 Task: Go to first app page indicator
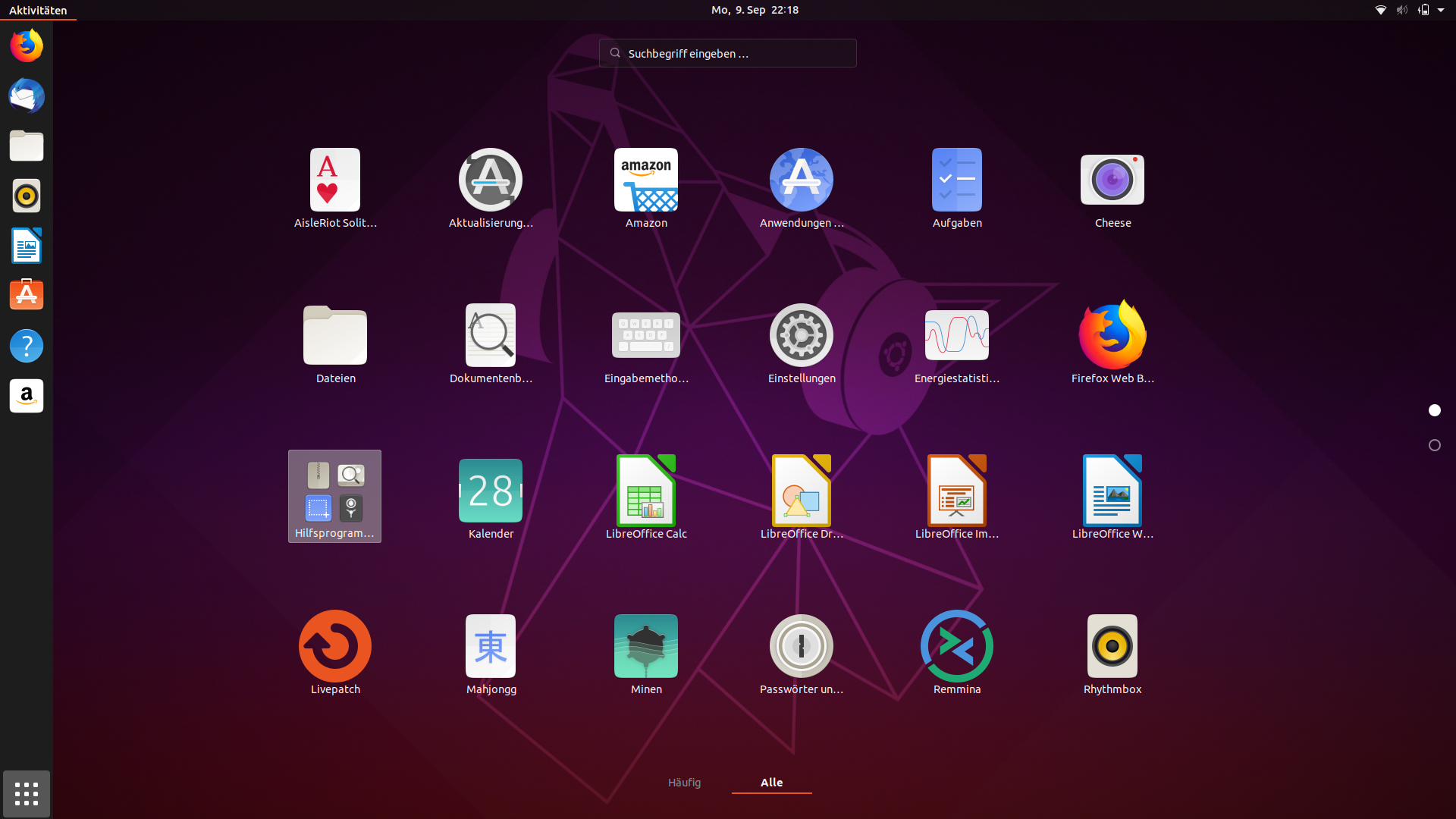click(1434, 410)
